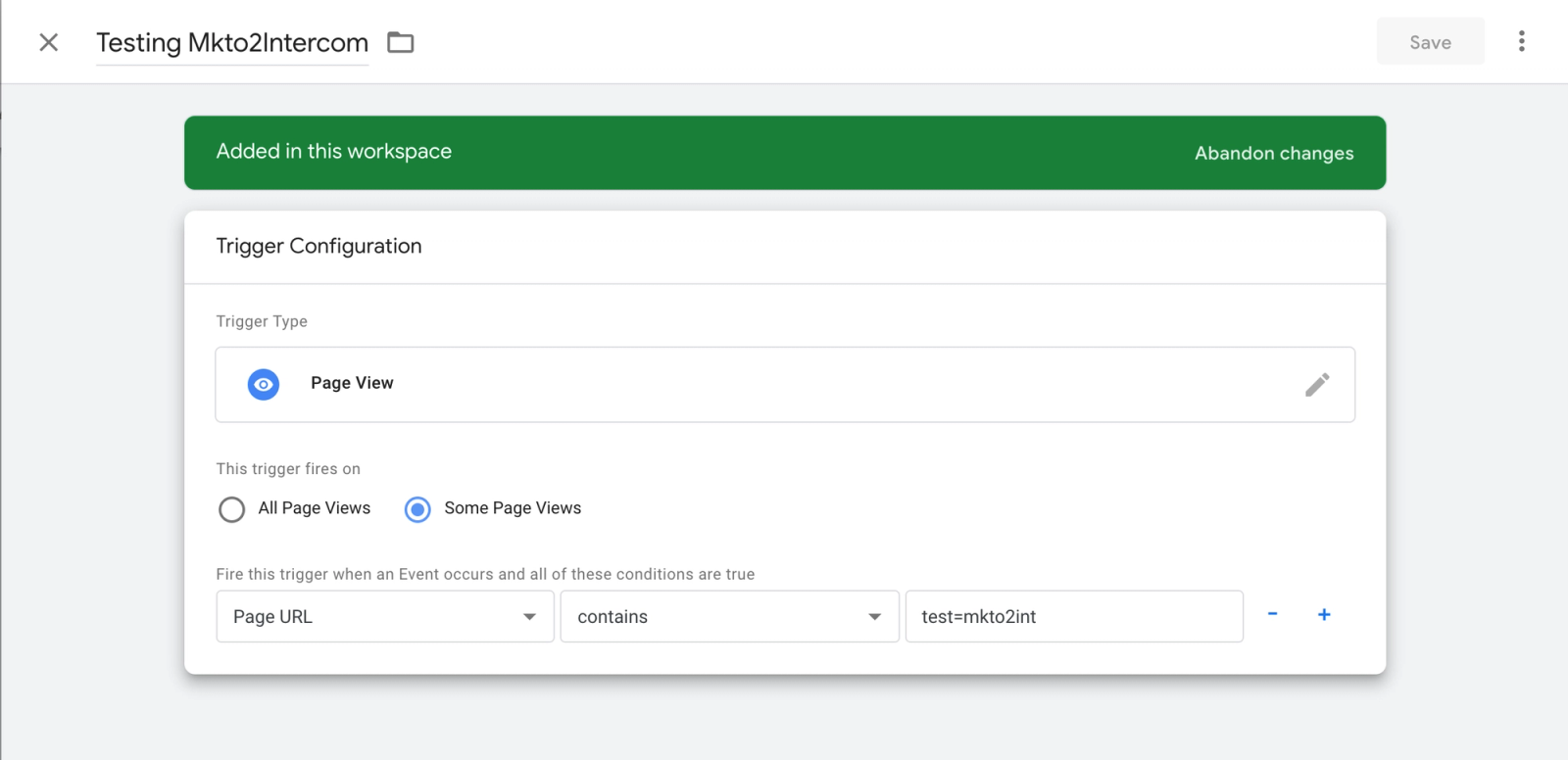Add a new condition with the plus icon
Viewport: 1568px width, 760px height.
point(1324,614)
